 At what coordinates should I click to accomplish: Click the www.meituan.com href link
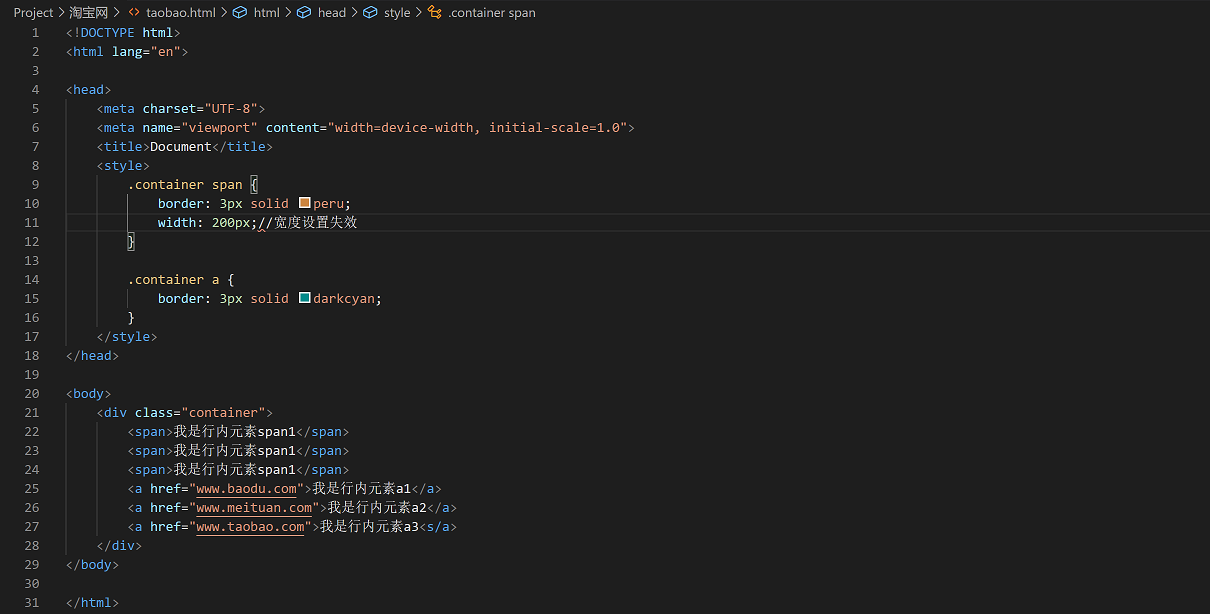click(x=254, y=508)
